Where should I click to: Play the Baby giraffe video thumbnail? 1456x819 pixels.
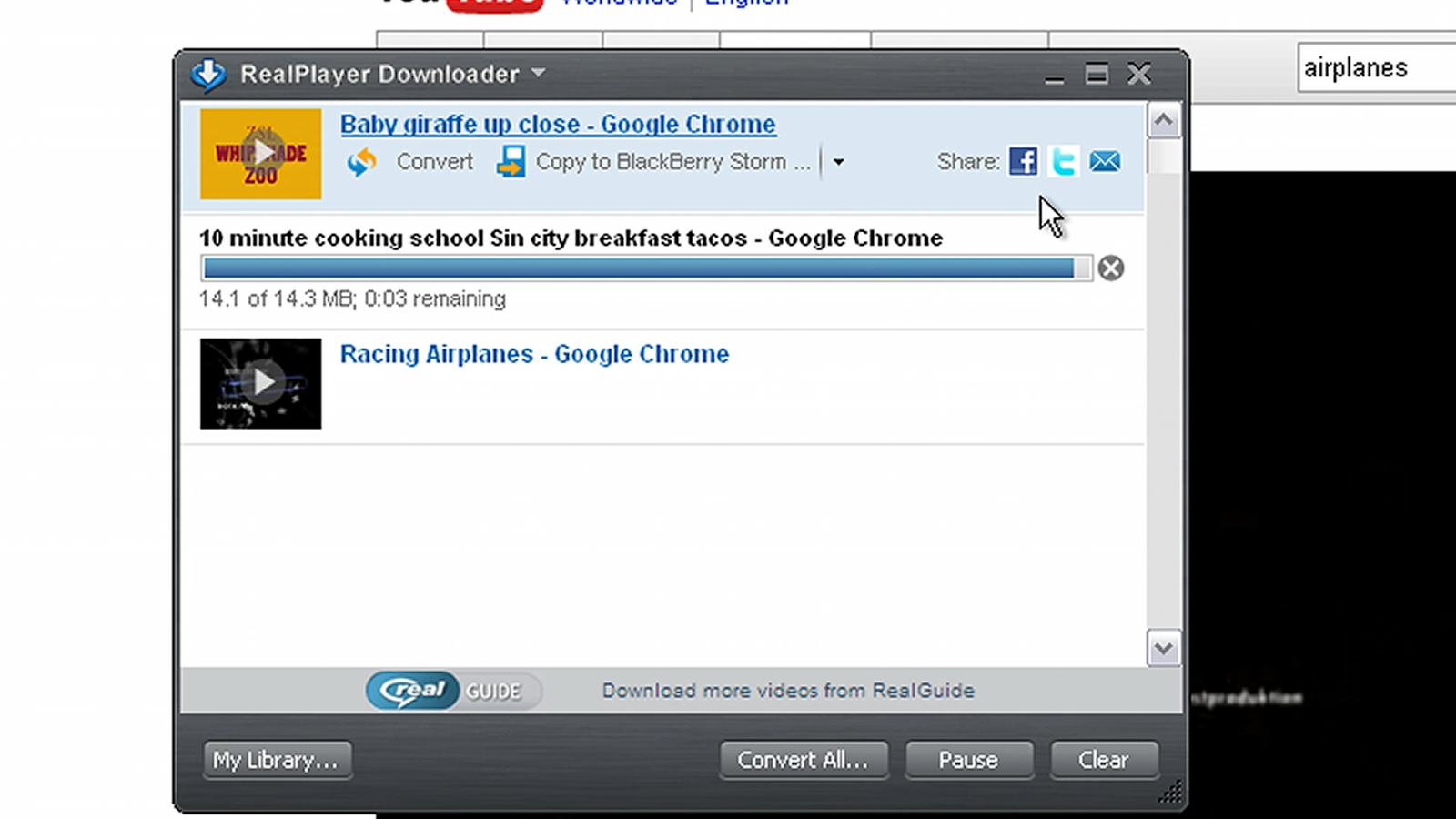[x=261, y=154]
